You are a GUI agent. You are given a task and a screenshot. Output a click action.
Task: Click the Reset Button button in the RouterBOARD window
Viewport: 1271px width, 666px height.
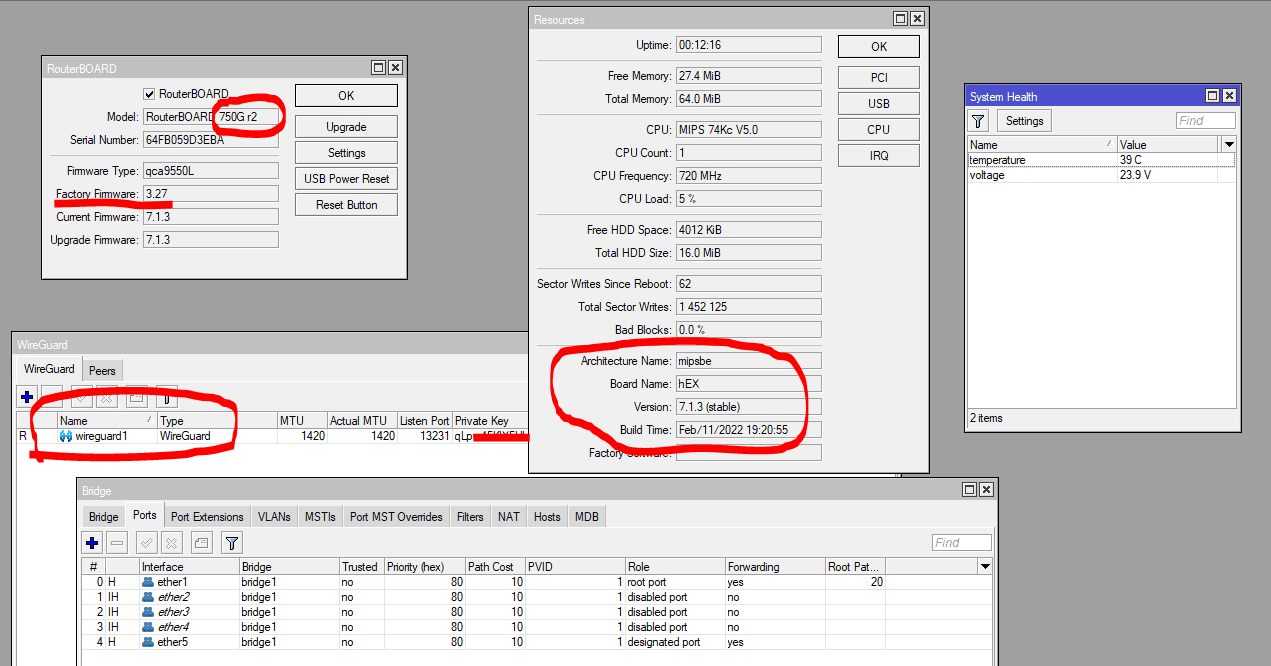pyautogui.click(x=346, y=205)
